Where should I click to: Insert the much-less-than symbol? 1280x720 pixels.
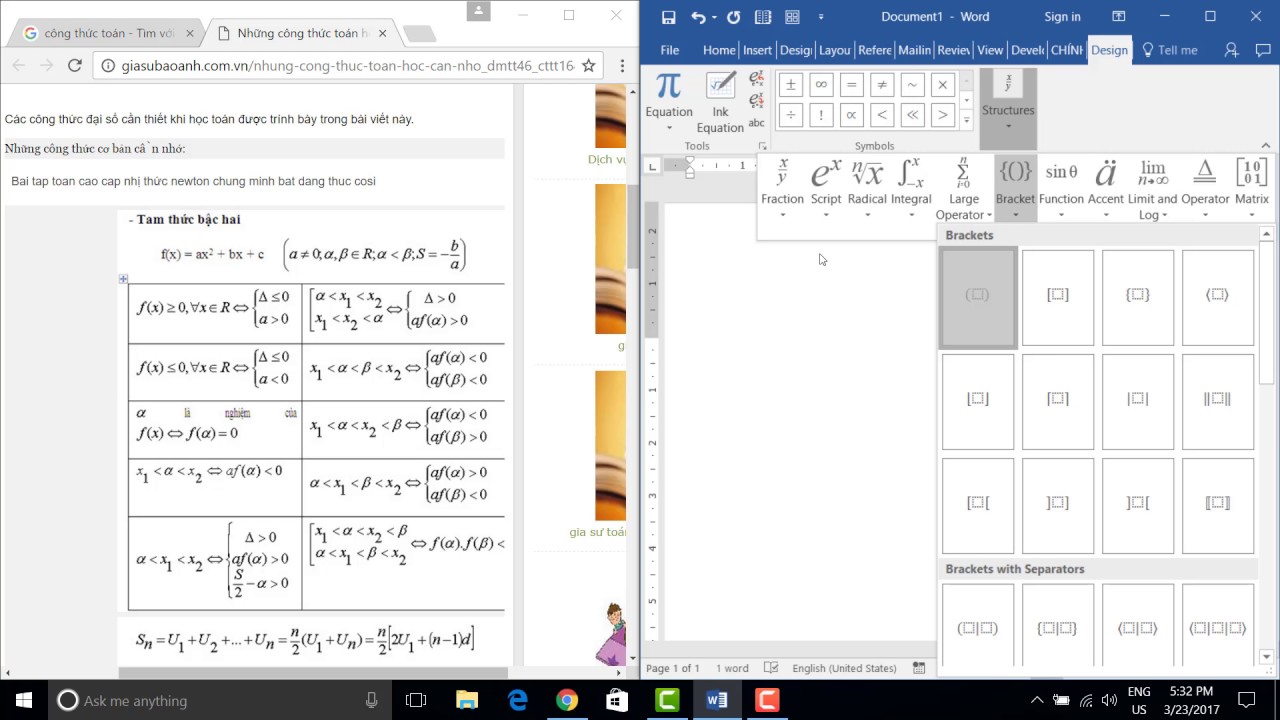coord(911,115)
